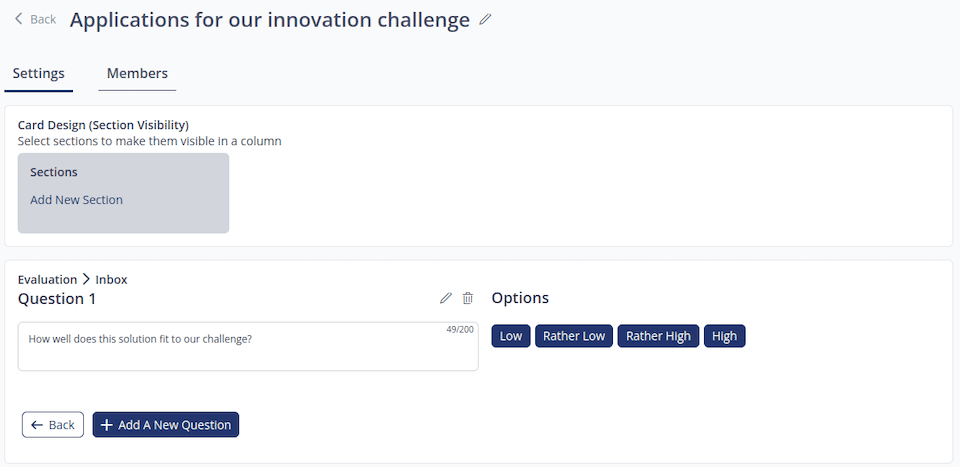Open the Members tab
Screen dimensions: 960x467
[x=137, y=74]
